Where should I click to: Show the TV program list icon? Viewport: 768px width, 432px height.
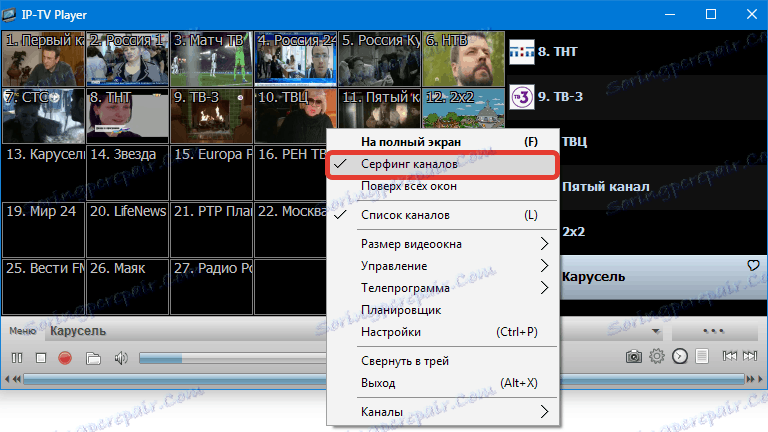click(702, 356)
